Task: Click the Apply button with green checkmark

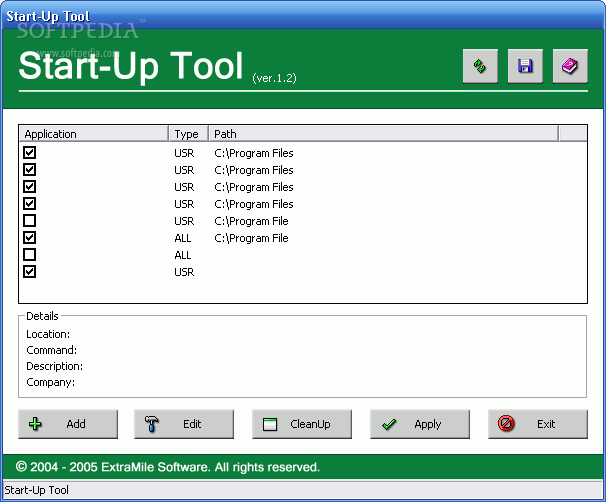Action: click(420, 424)
